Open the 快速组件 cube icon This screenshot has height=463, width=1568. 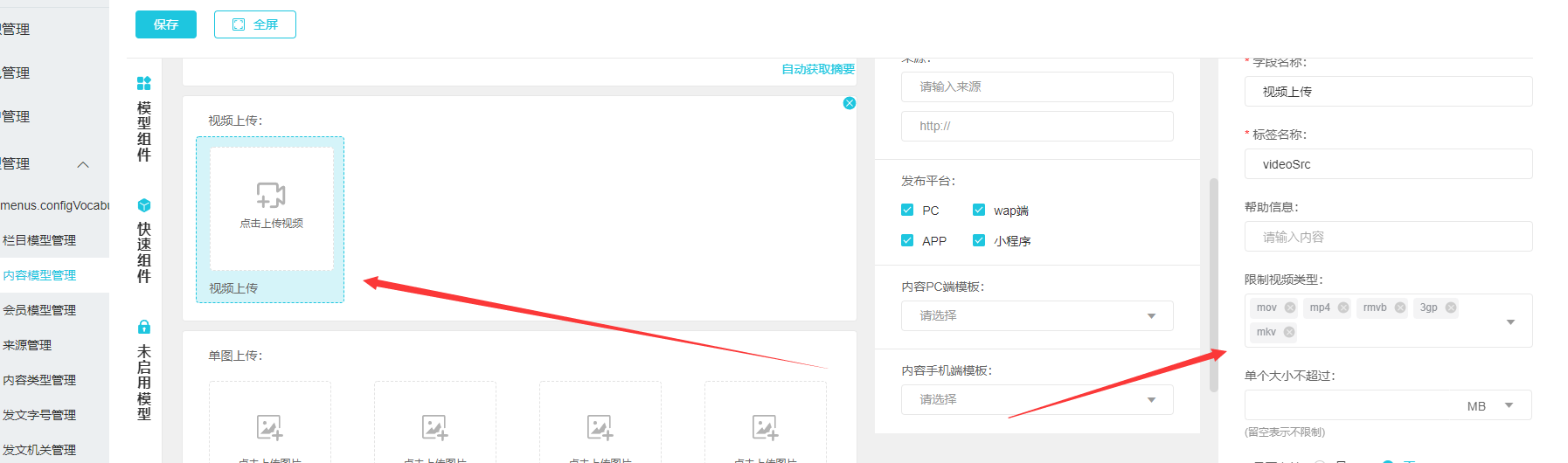coord(144,205)
